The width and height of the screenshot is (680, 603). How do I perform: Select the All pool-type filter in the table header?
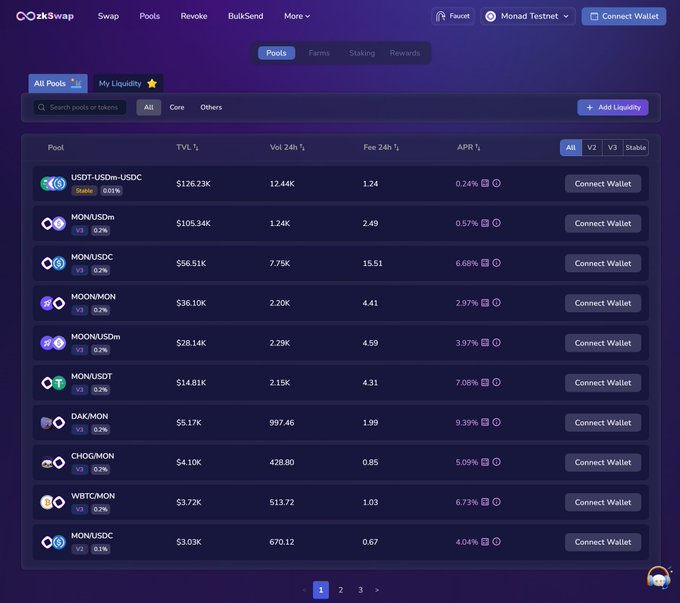click(571, 147)
